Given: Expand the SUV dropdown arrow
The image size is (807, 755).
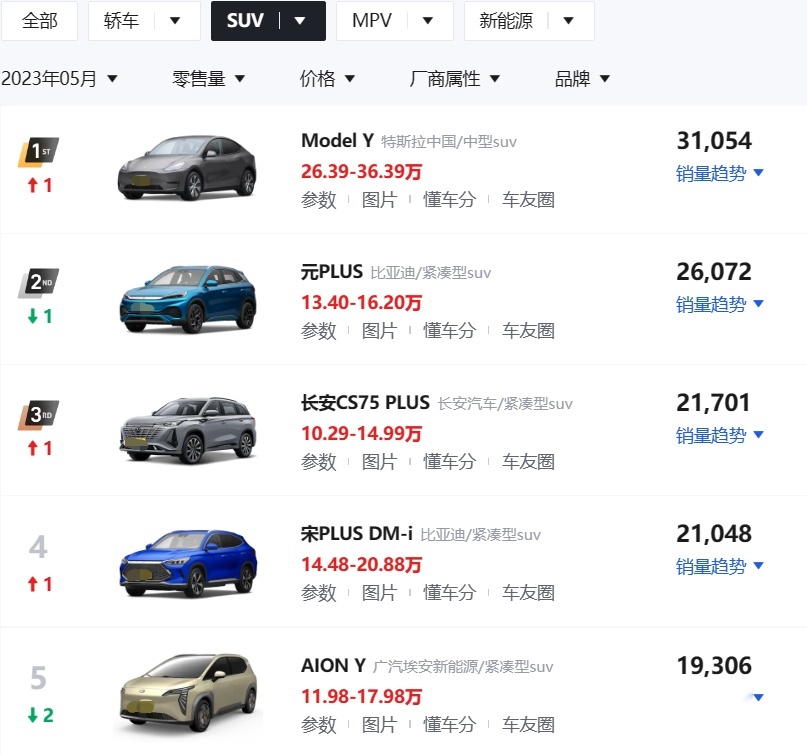Looking at the screenshot, I should pyautogui.click(x=300, y=21).
